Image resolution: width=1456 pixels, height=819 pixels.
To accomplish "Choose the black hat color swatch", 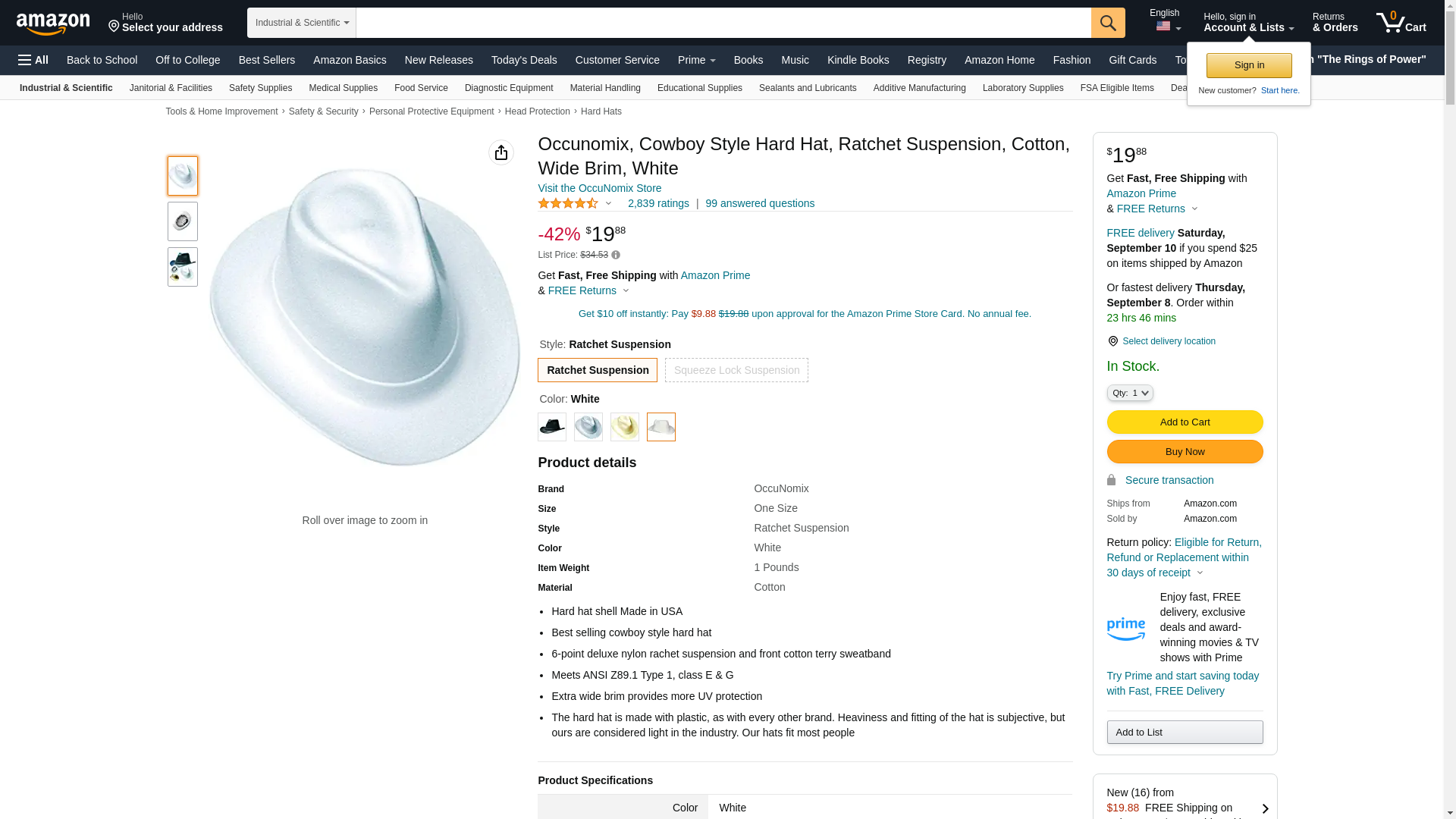I will pos(552,427).
